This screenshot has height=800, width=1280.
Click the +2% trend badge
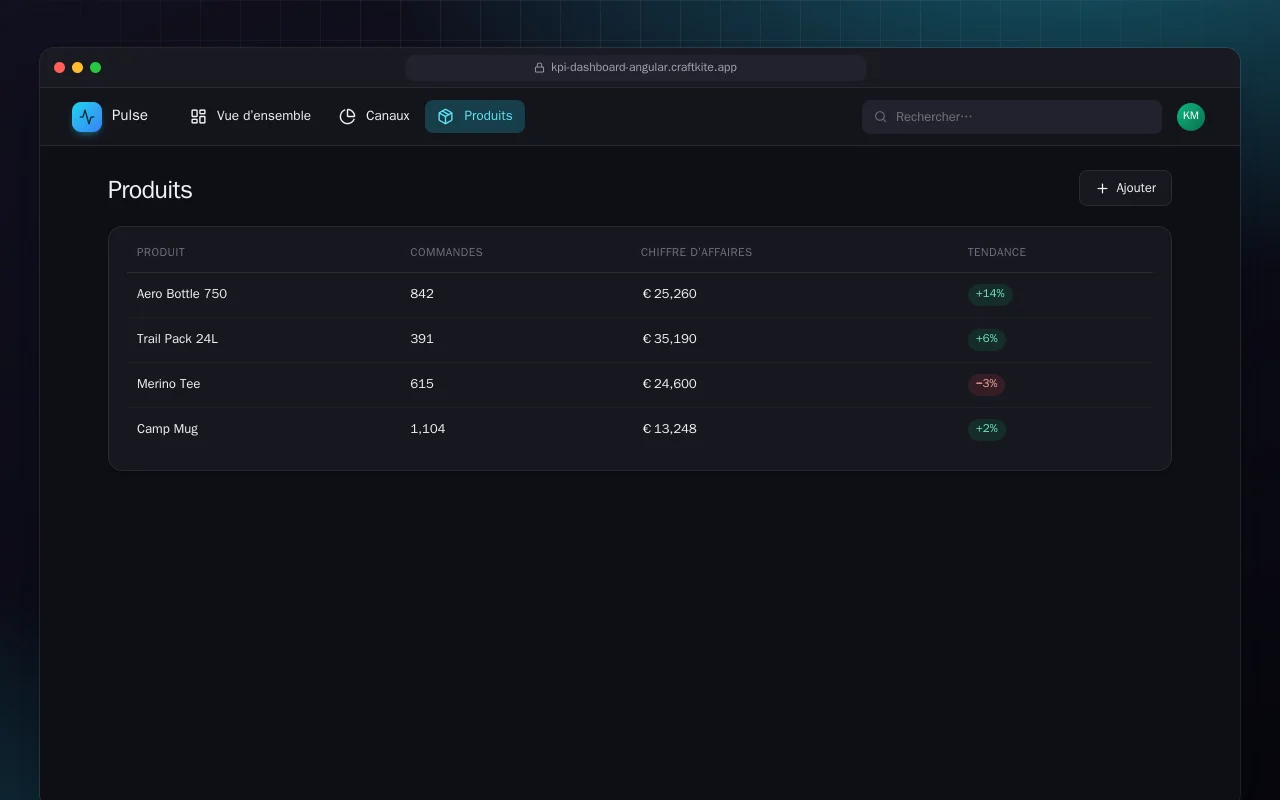pyautogui.click(x=987, y=429)
